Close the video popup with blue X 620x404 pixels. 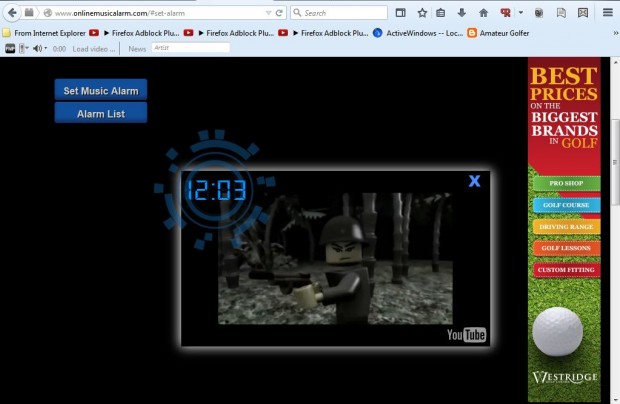click(474, 181)
